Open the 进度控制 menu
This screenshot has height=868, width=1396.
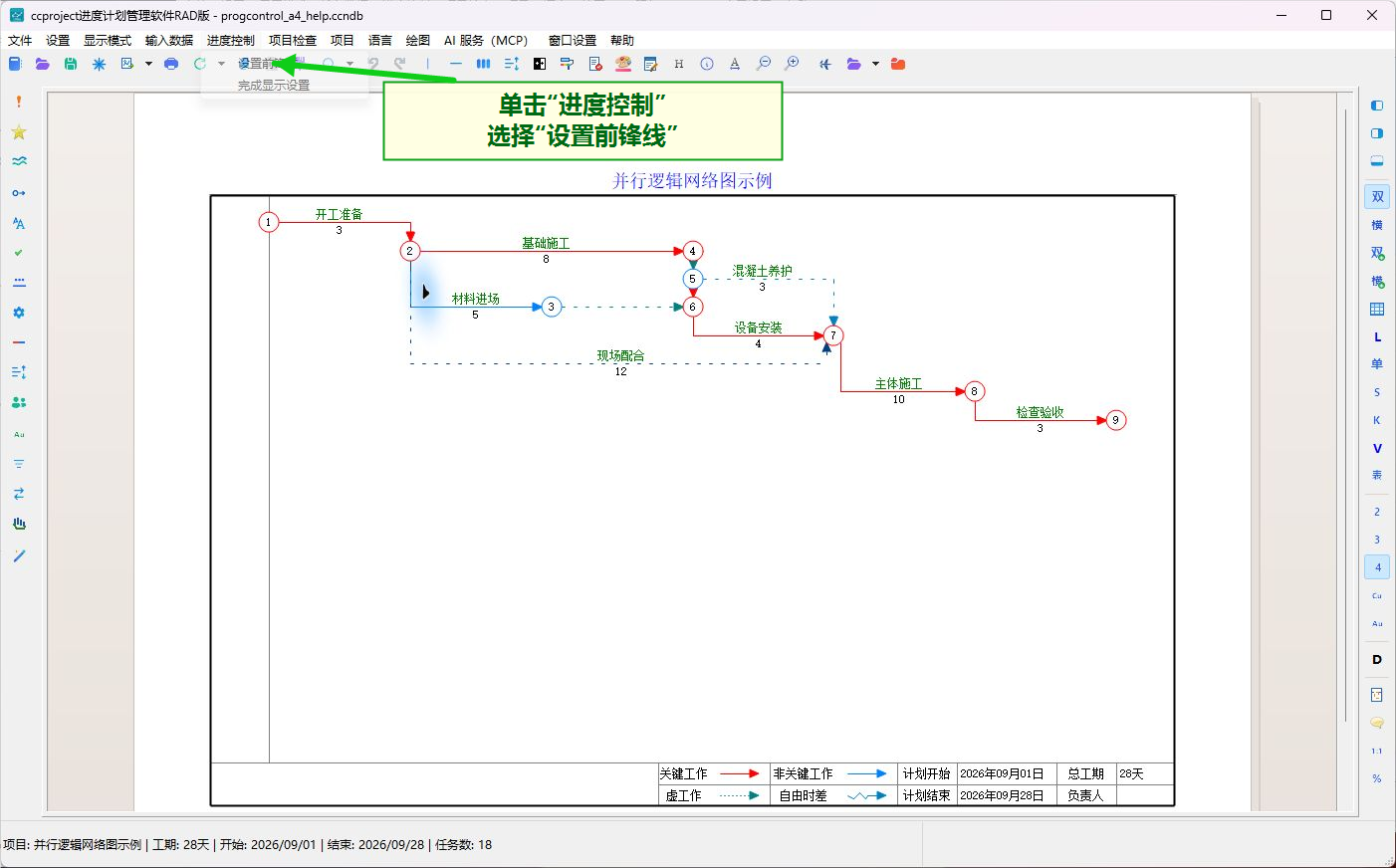[231, 41]
